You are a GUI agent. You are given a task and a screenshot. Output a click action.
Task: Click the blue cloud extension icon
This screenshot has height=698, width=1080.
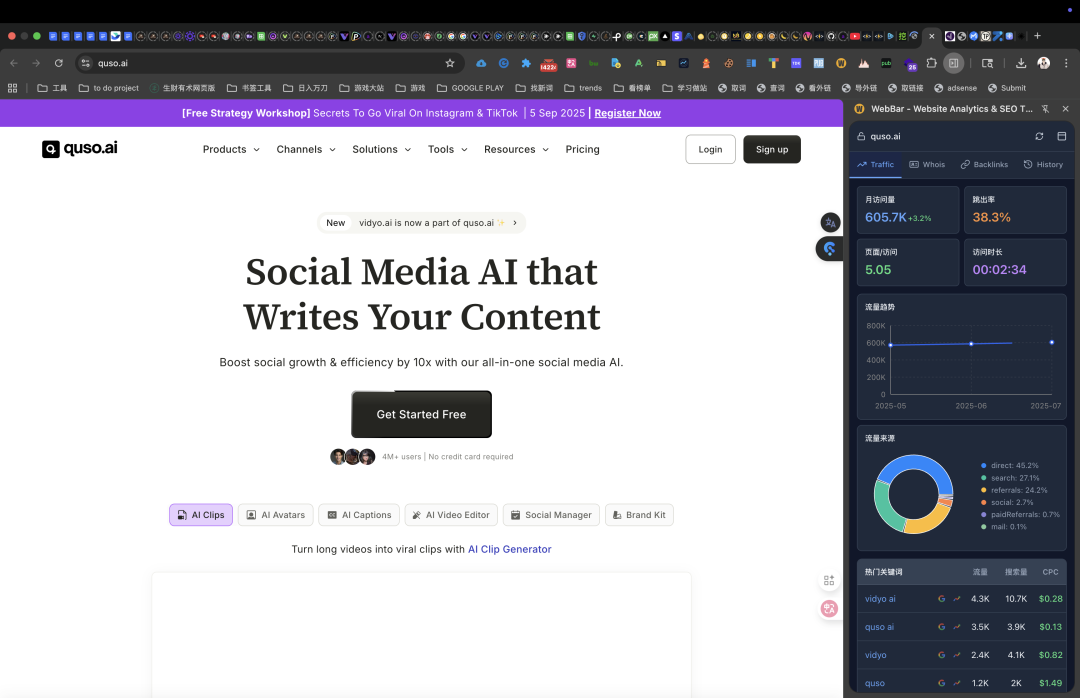[x=481, y=63]
